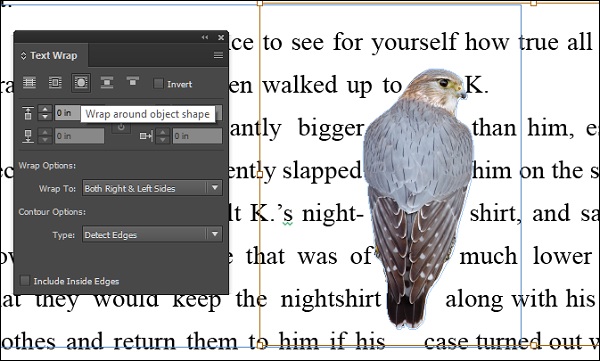This screenshot has height=361, width=600.
Task: Click the Bottom Offset icon
Action: [28, 136]
